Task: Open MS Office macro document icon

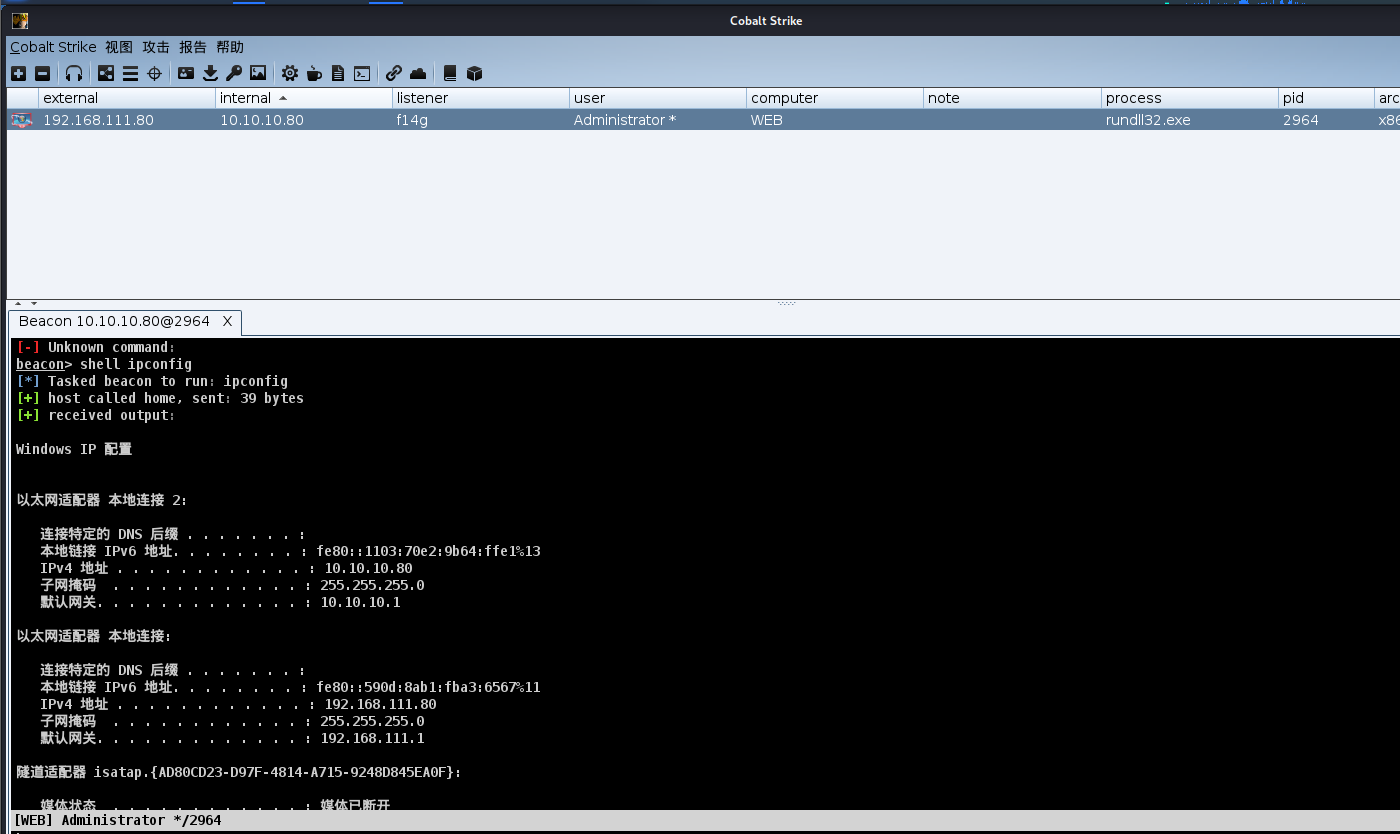Action: tap(338, 73)
